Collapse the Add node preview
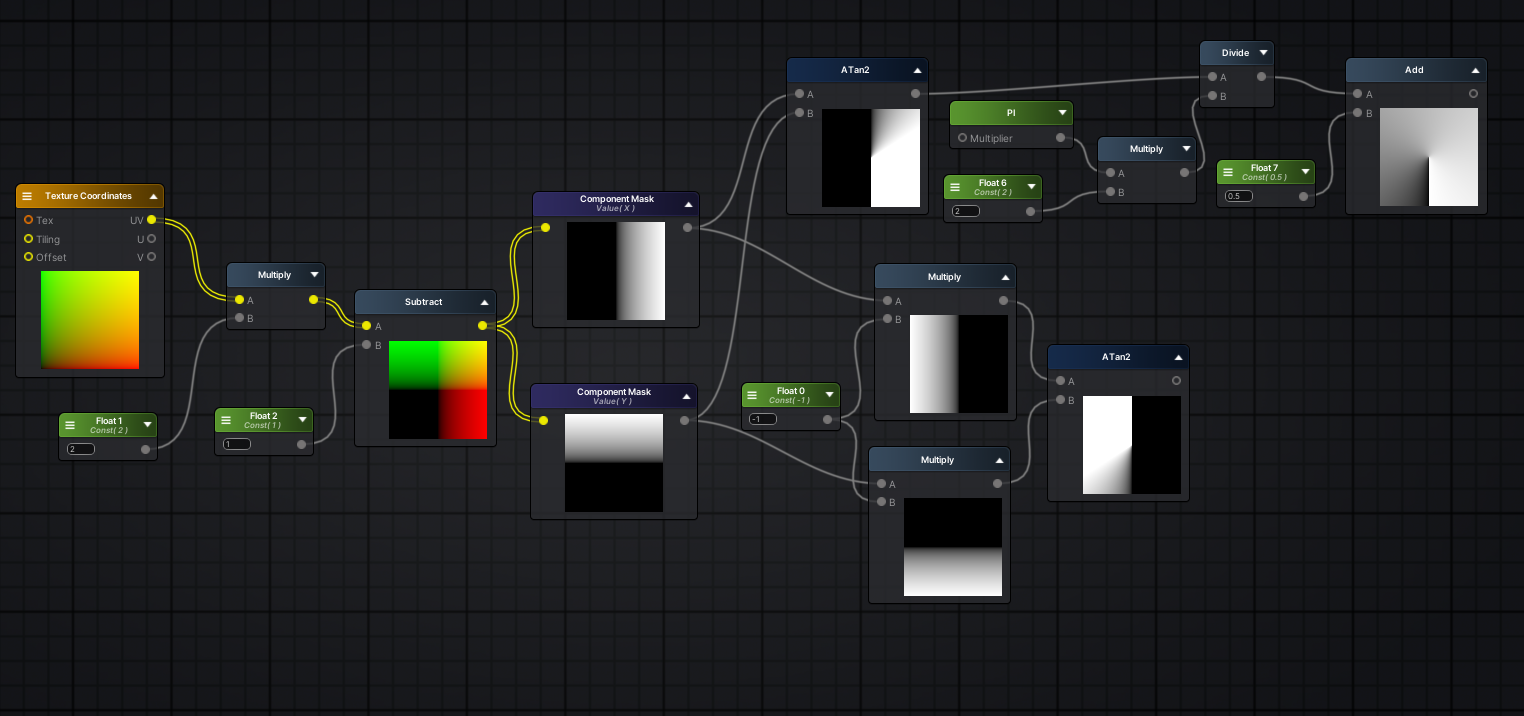The image size is (1524, 716). pos(1475,70)
